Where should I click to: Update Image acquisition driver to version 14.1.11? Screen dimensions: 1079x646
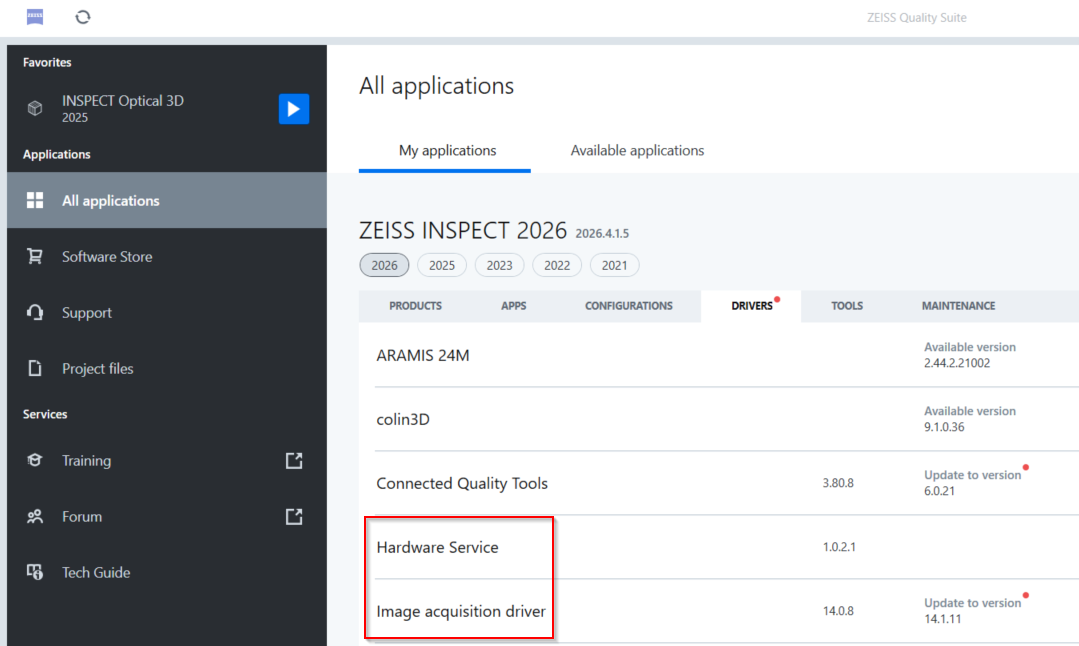tap(972, 611)
